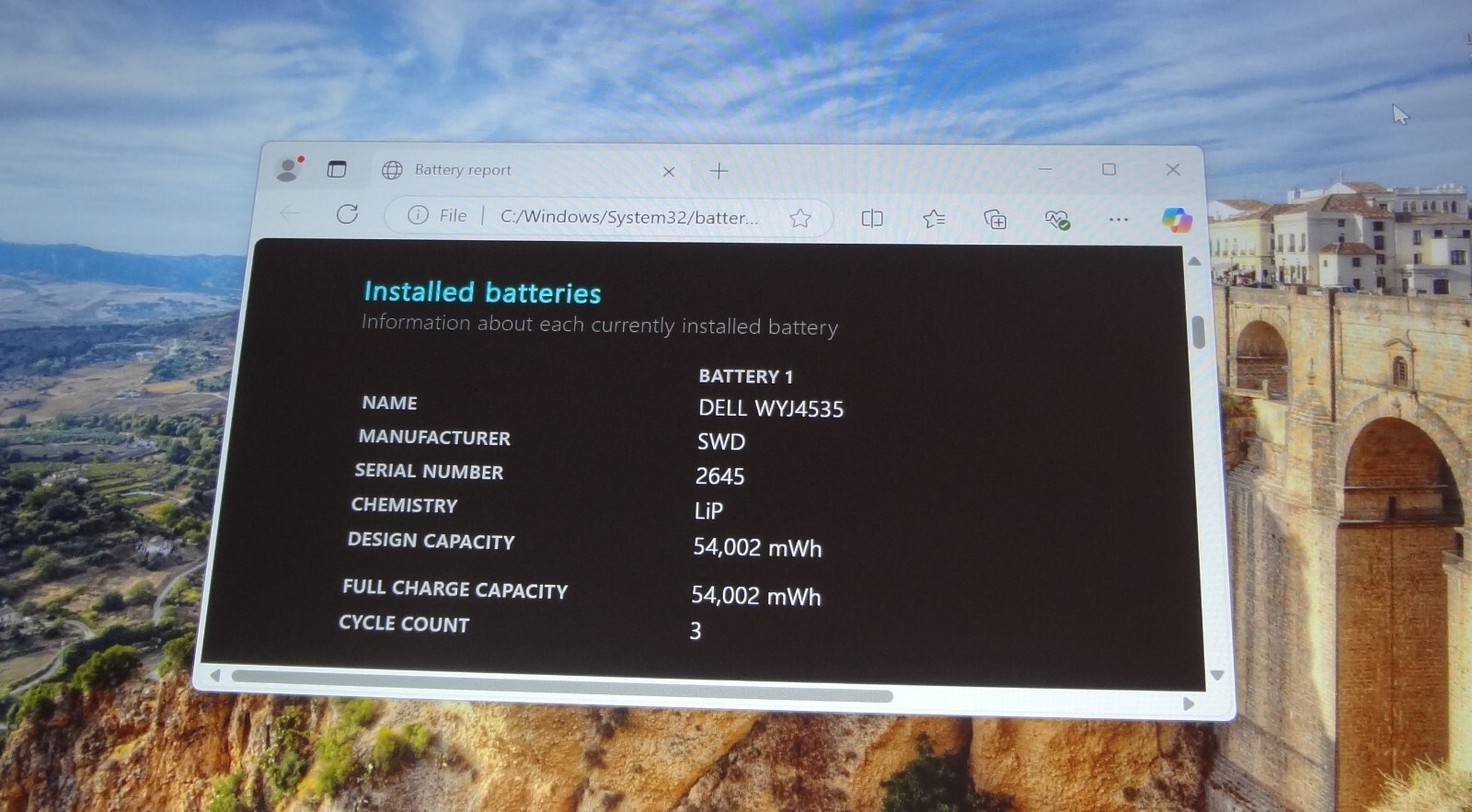Image resolution: width=1472 pixels, height=812 pixels.
Task: Click the design capacity value 54,002 mWh
Action: click(757, 547)
